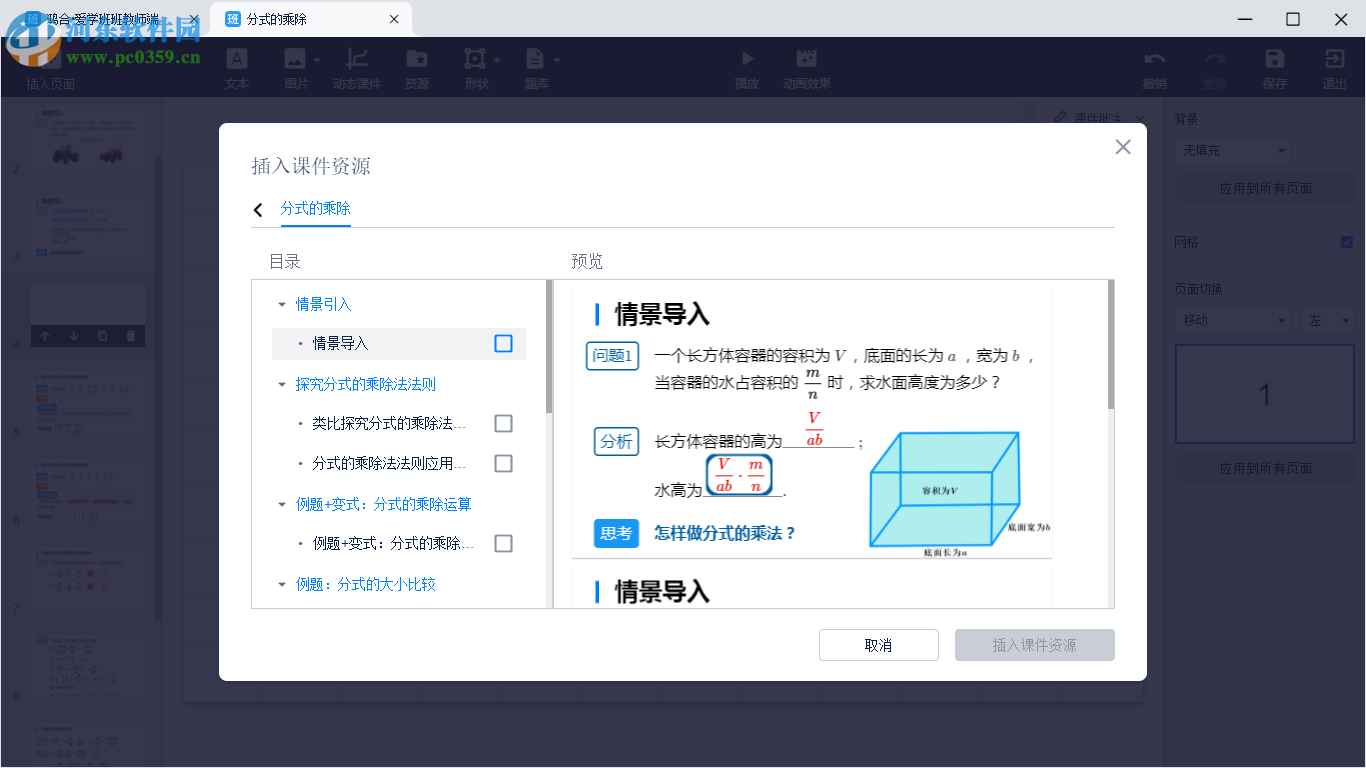This screenshot has width=1366, height=768.
Task: Open the 题库 (Question Bank)
Action: 536,66
